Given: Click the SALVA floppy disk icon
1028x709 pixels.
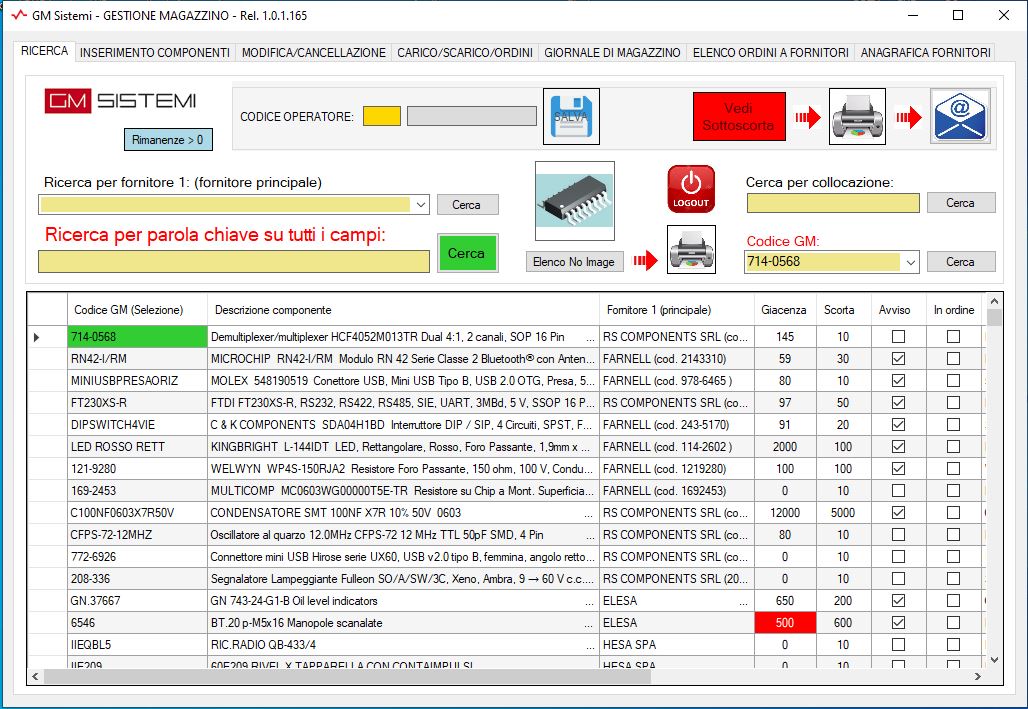Looking at the screenshot, I should coord(571,117).
